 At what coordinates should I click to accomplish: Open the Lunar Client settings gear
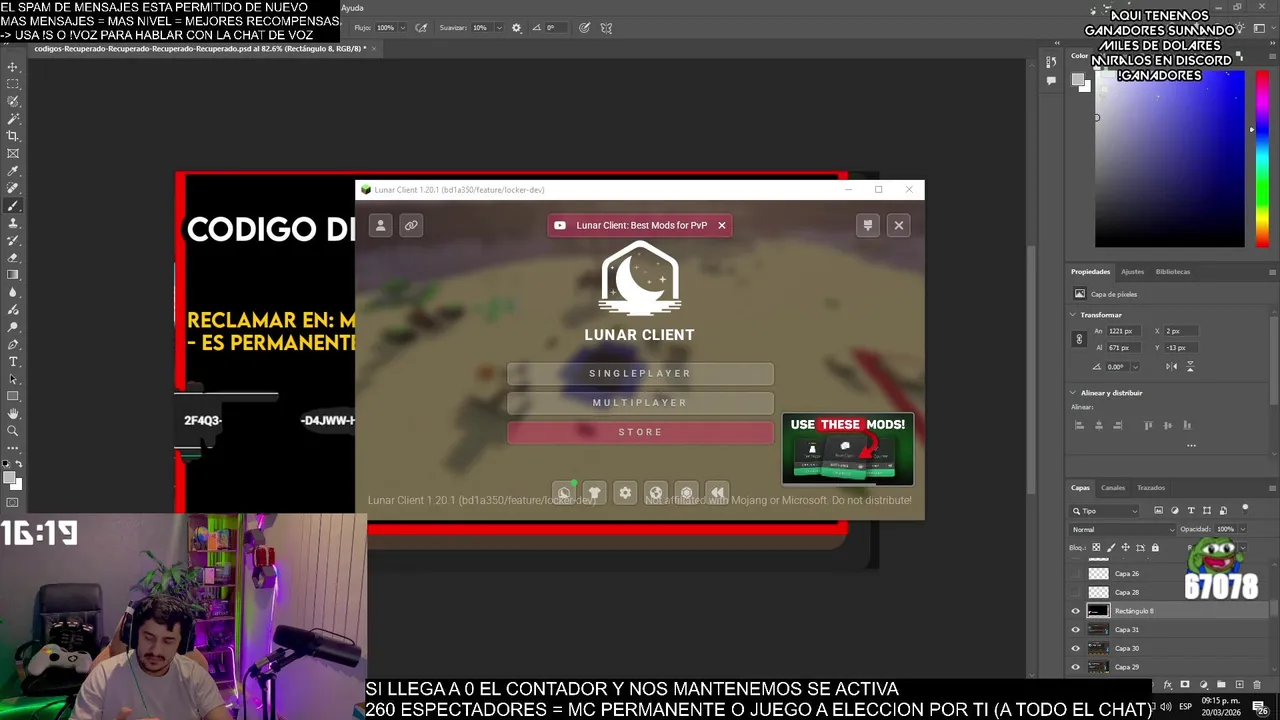[x=625, y=493]
